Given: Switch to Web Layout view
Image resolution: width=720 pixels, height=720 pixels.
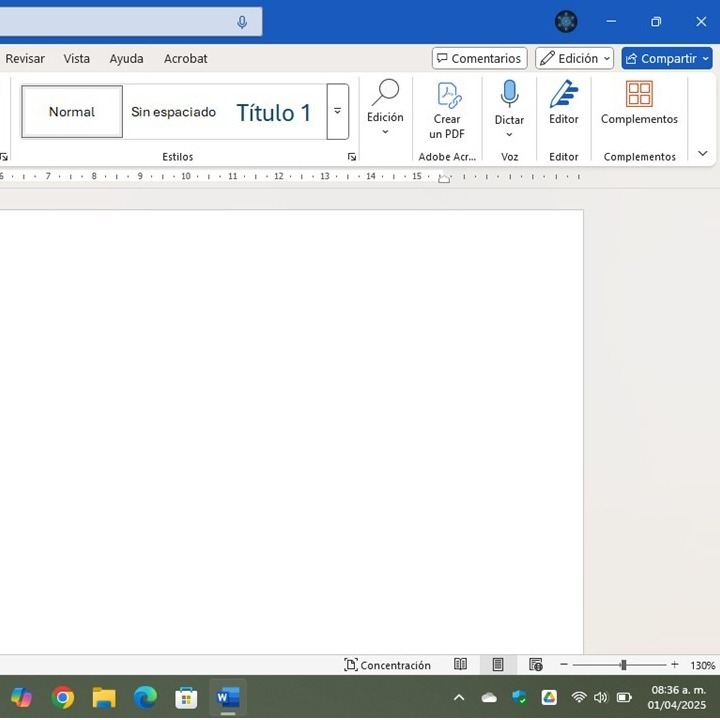Looking at the screenshot, I should coord(535,664).
